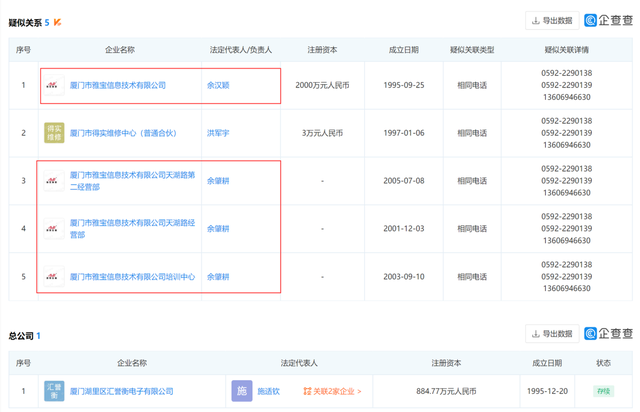Screen dimensions: 640x412
Task: Click company logo in 天湖路经营部 row 4
Action: click(x=54, y=229)
